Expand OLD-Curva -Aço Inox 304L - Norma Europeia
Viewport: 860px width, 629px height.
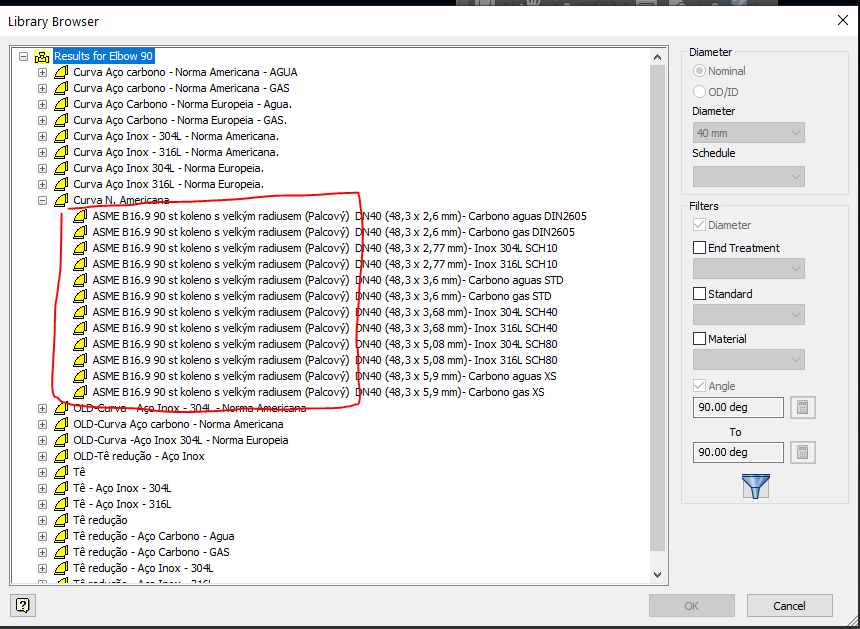coord(42,440)
